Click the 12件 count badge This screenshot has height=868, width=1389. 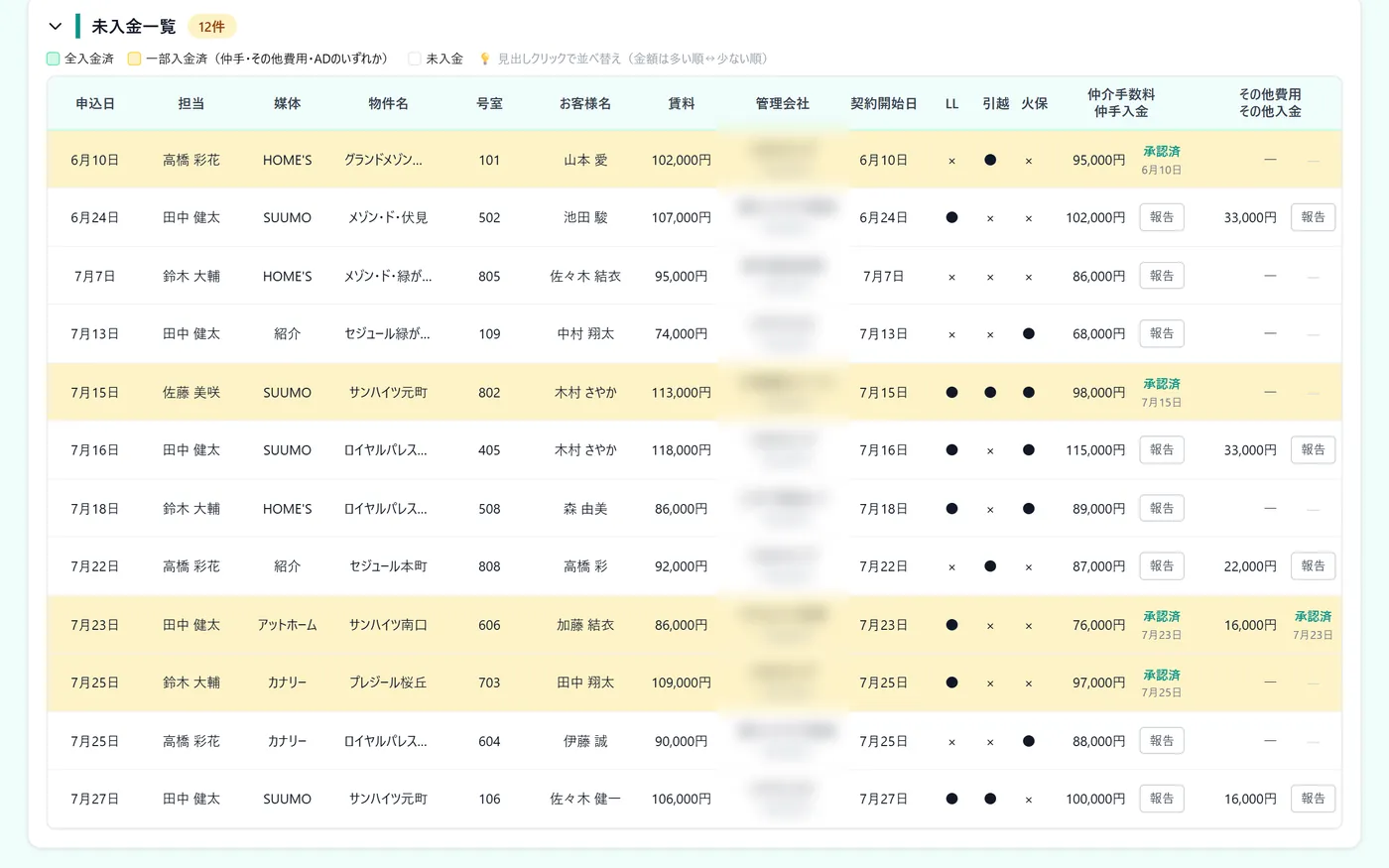211,27
